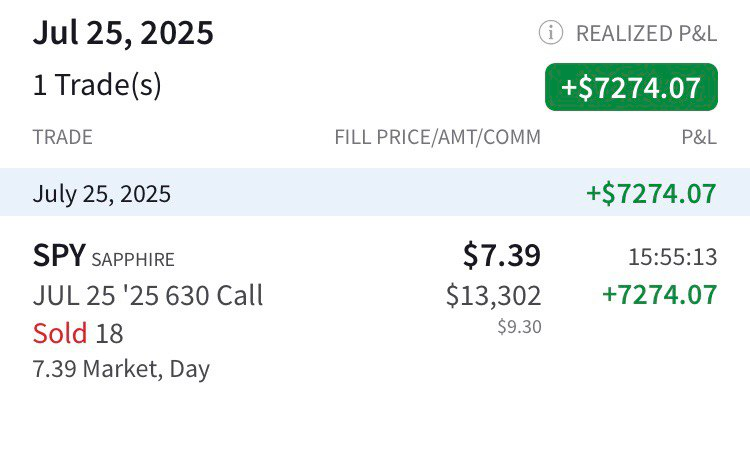
Task: Click the $7.39 fill price
Action: coord(502,255)
